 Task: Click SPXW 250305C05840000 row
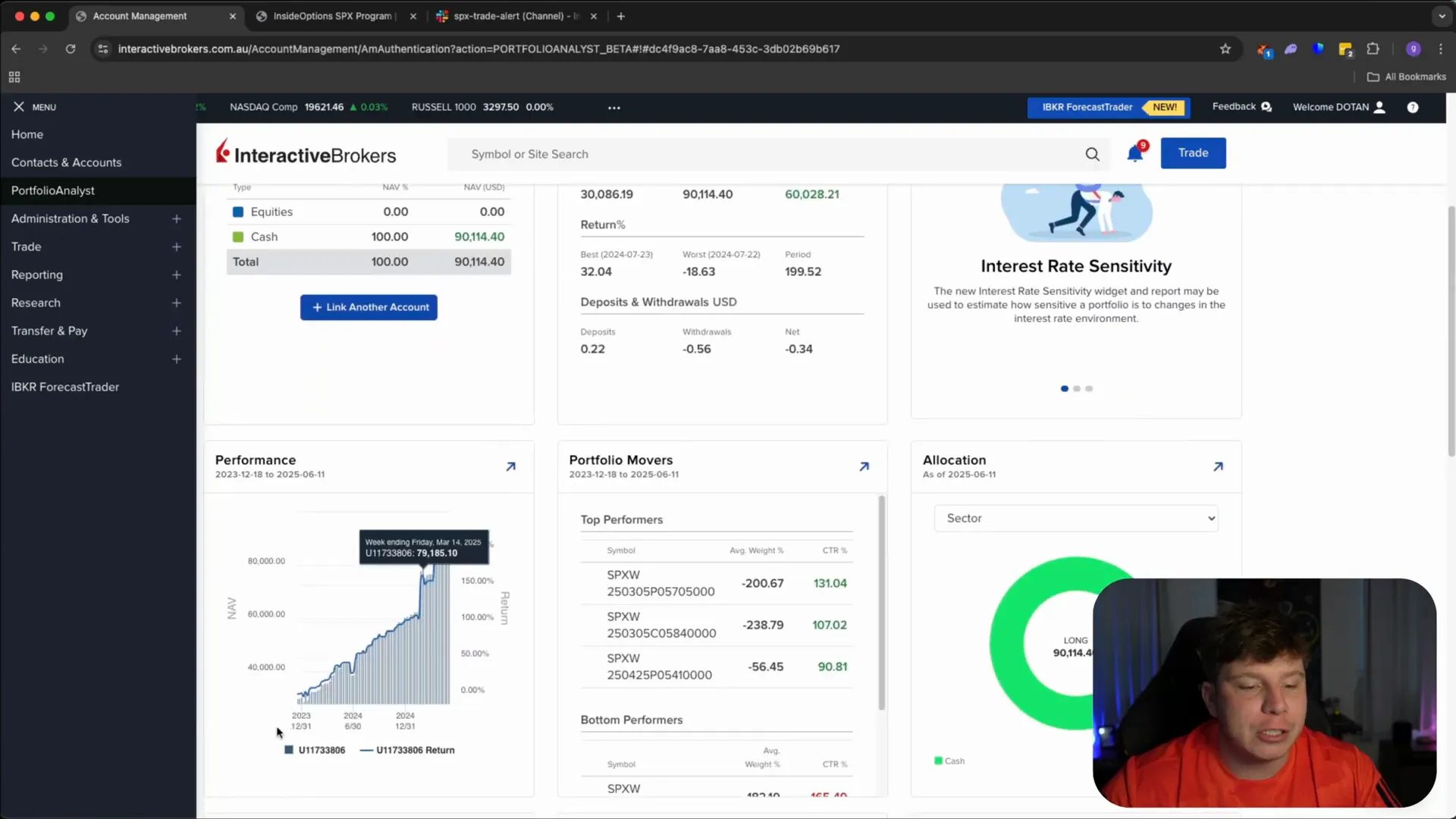pyautogui.click(x=716, y=625)
